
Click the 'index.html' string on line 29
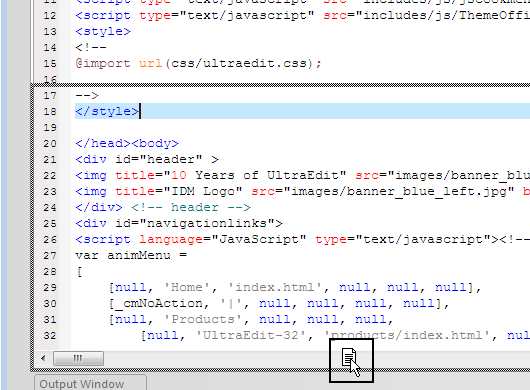click(274, 287)
